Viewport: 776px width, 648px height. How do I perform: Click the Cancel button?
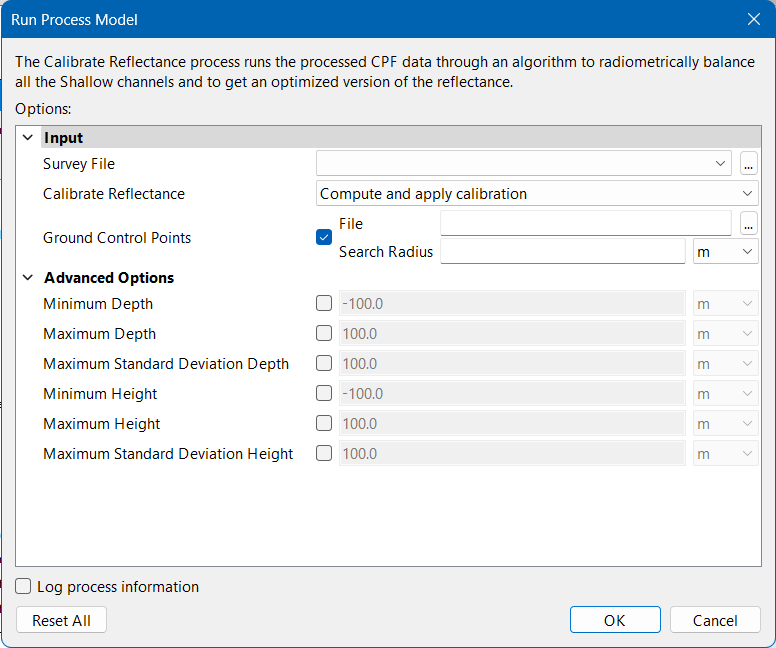pyautogui.click(x=715, y=620)
